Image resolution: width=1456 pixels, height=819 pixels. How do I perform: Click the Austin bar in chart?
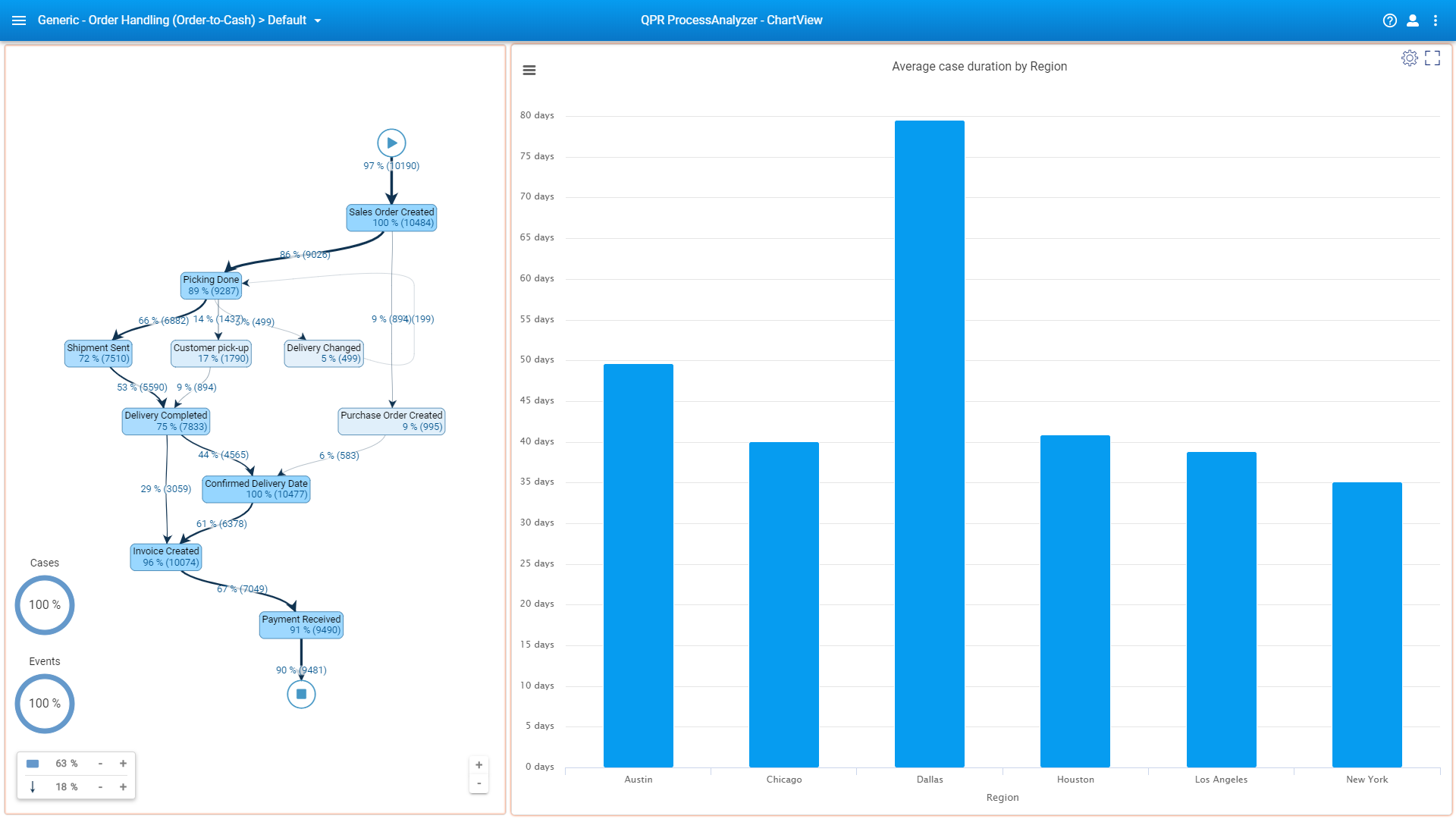tap(639, 566)
